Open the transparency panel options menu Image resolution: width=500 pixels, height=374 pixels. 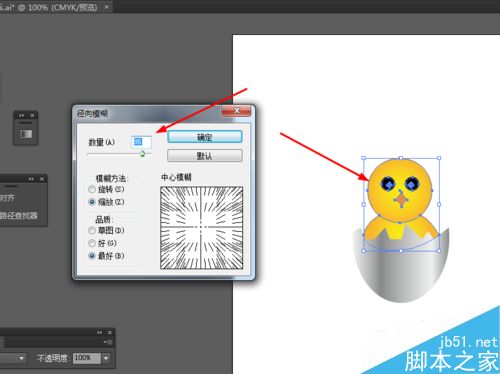(108, 342)
